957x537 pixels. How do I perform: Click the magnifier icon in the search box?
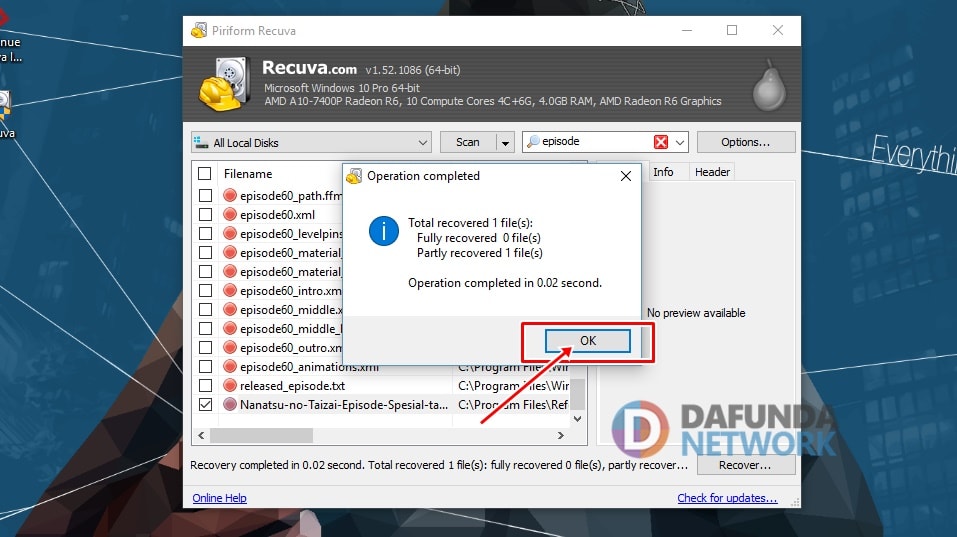(x=534, y=142)
